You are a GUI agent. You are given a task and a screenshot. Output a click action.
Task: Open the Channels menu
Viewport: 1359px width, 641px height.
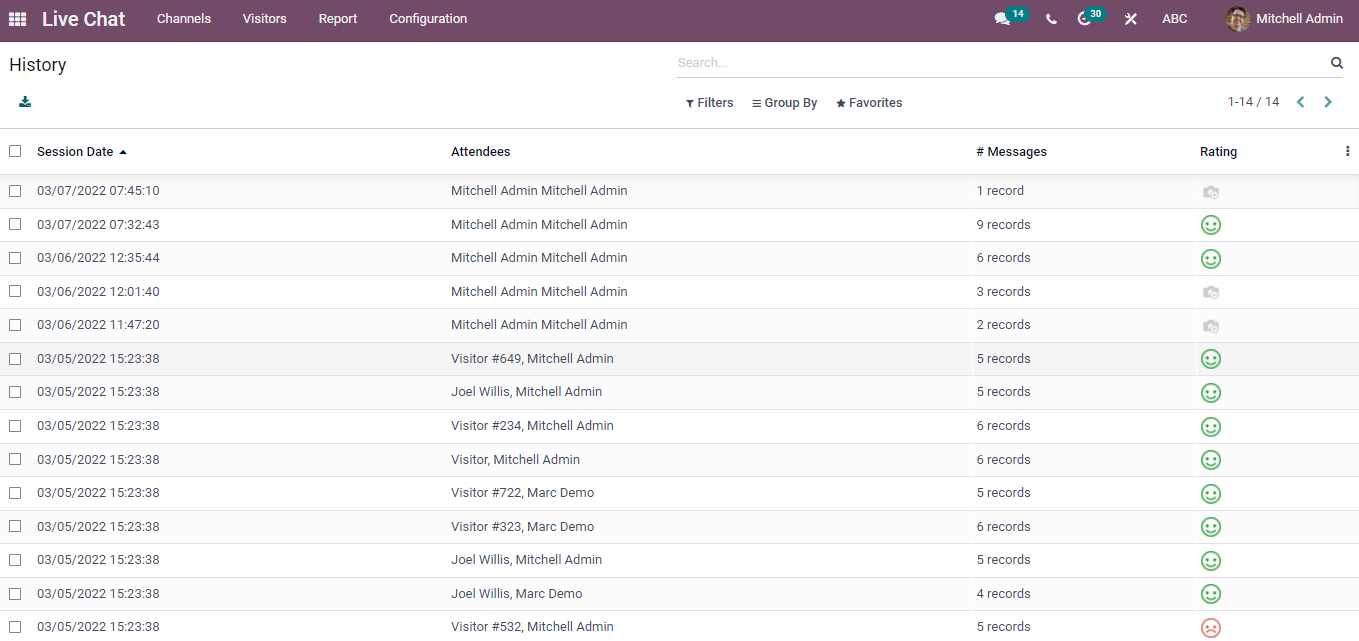pyautogui.click(x=184, y=19)
